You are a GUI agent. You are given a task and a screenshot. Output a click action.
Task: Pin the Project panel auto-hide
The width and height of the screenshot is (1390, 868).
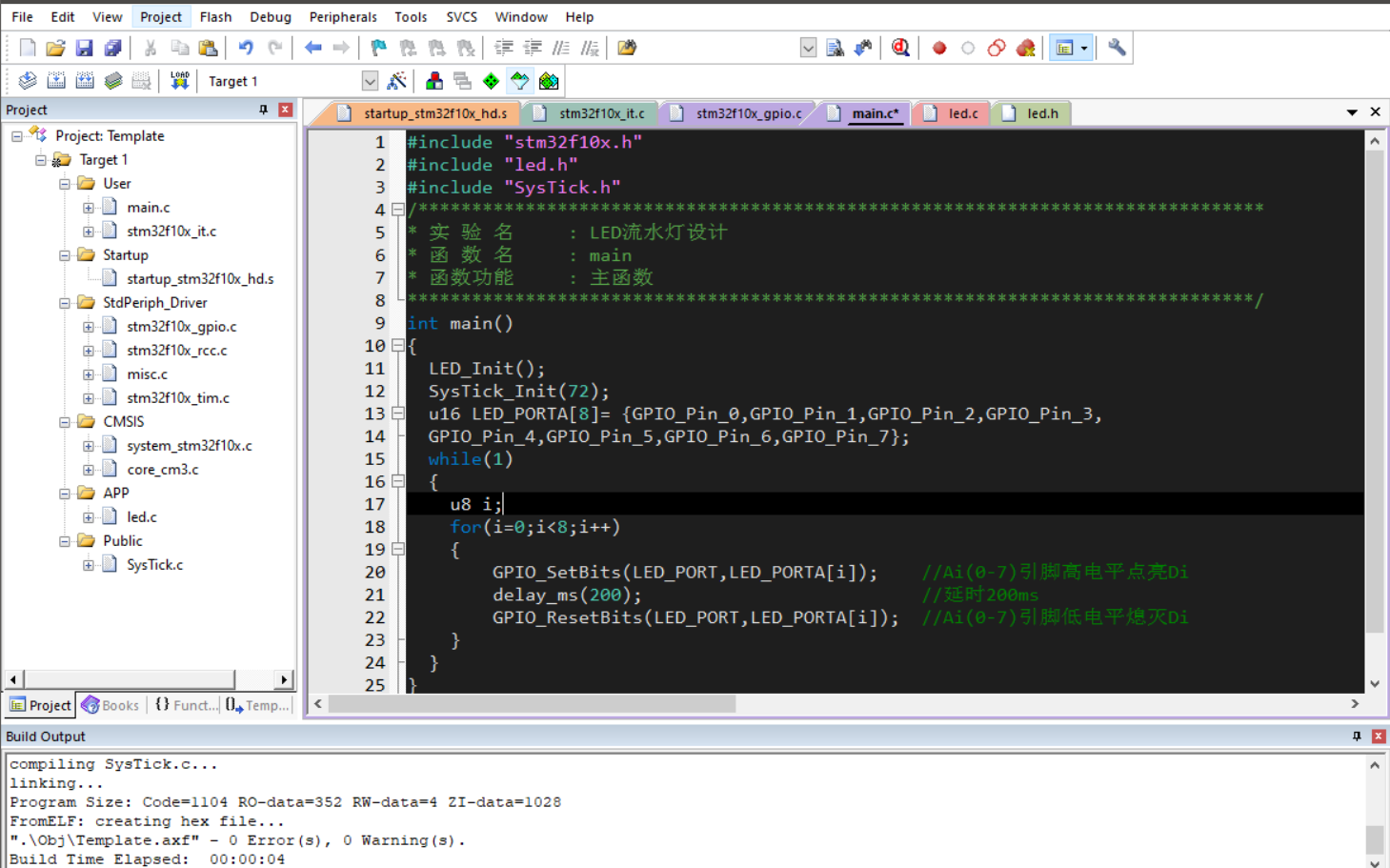click(264, 110)
